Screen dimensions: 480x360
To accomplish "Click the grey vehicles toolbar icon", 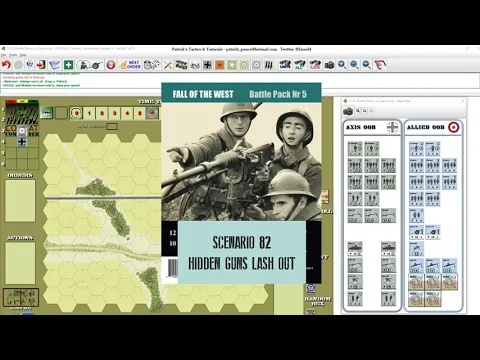I will tap(195, 65).
